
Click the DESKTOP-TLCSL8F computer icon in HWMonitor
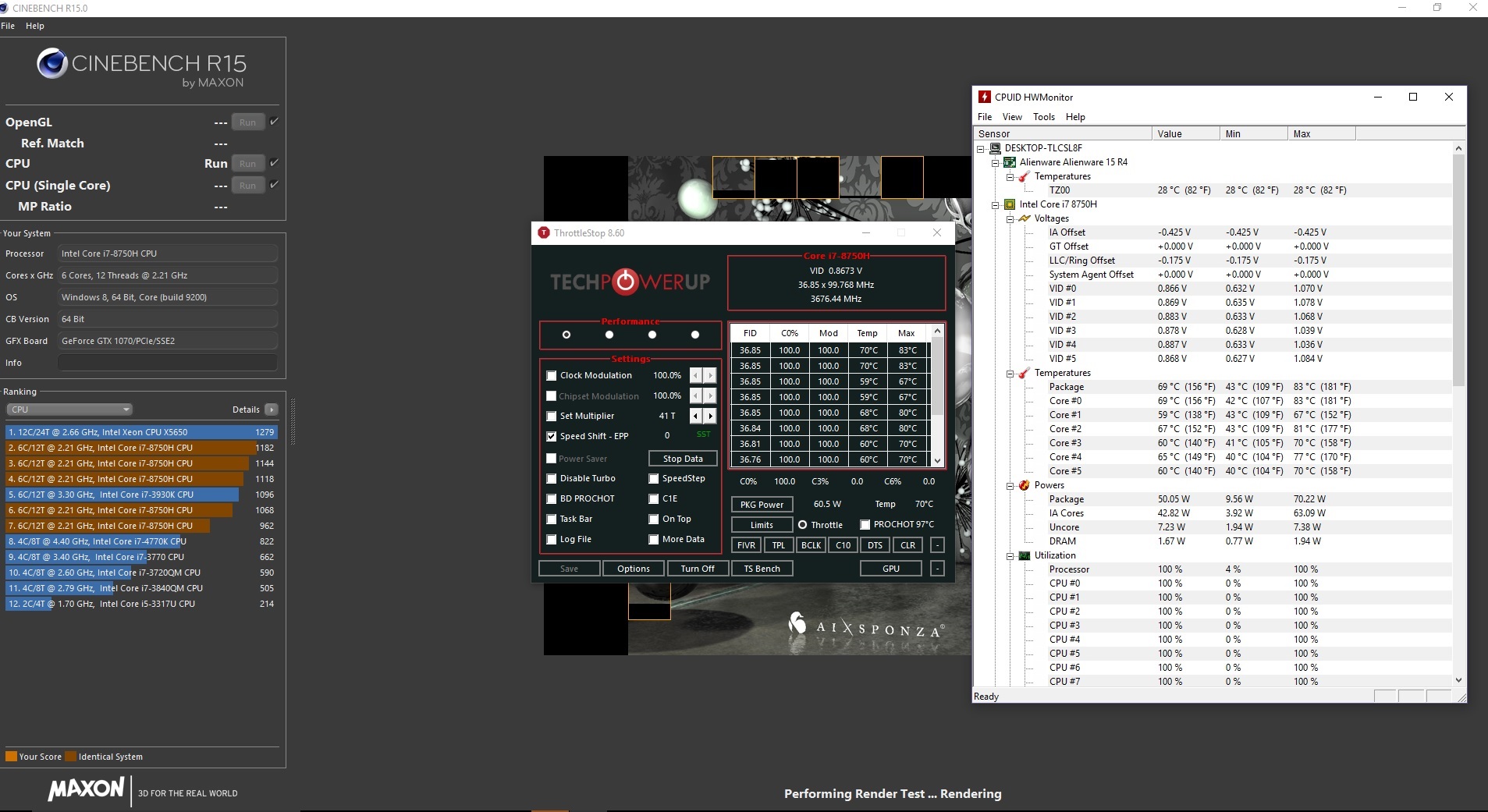pos(995,148)
